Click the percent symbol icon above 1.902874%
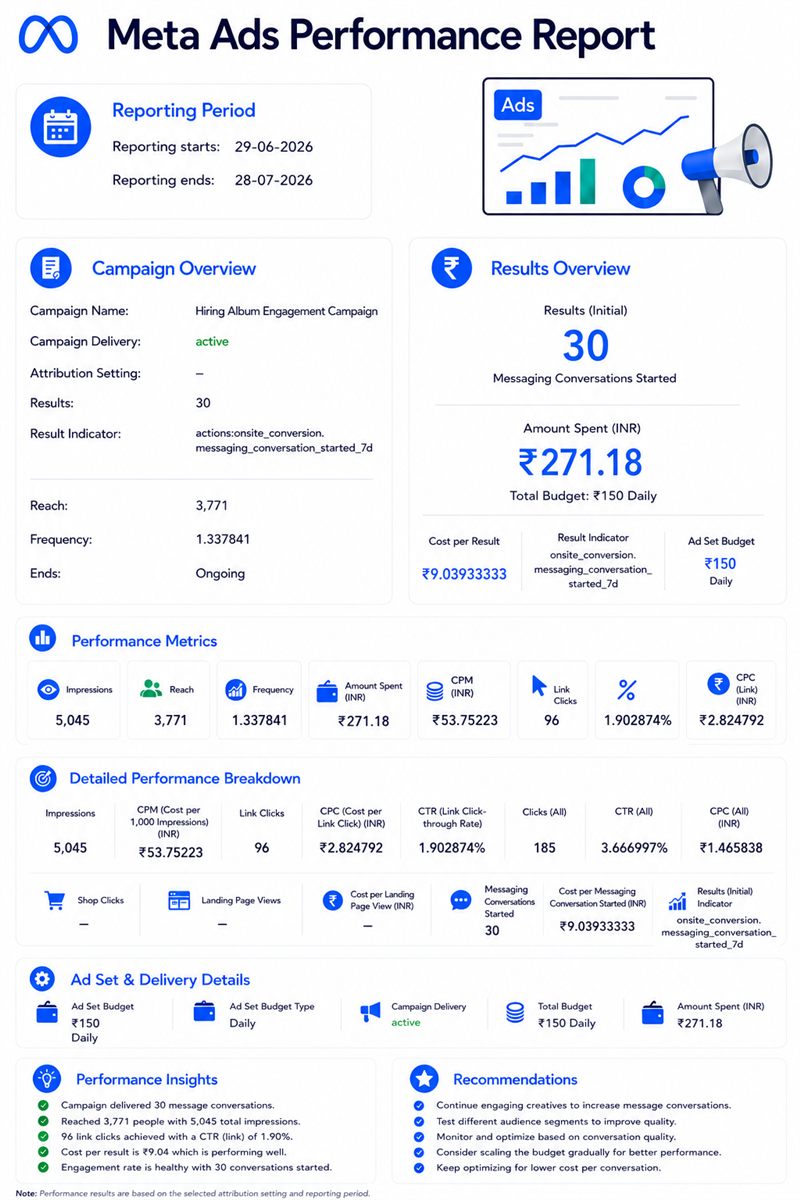The image size is (800, 1200). (x=627, y=689)
